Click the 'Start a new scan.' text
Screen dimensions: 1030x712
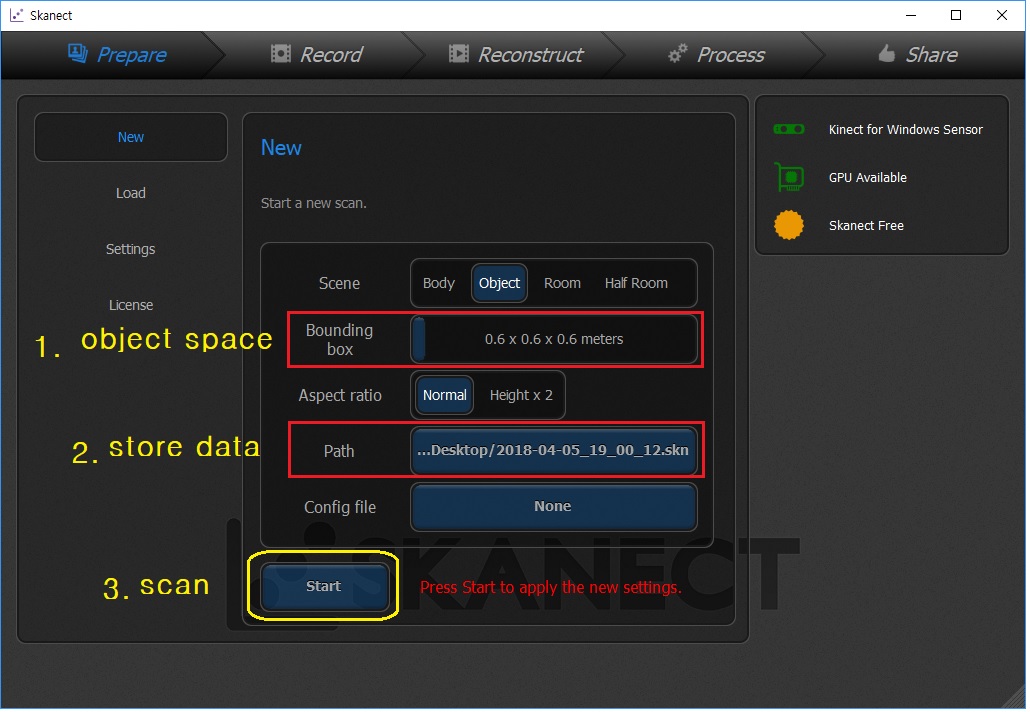pyautogui.click(x=313, y=203)
